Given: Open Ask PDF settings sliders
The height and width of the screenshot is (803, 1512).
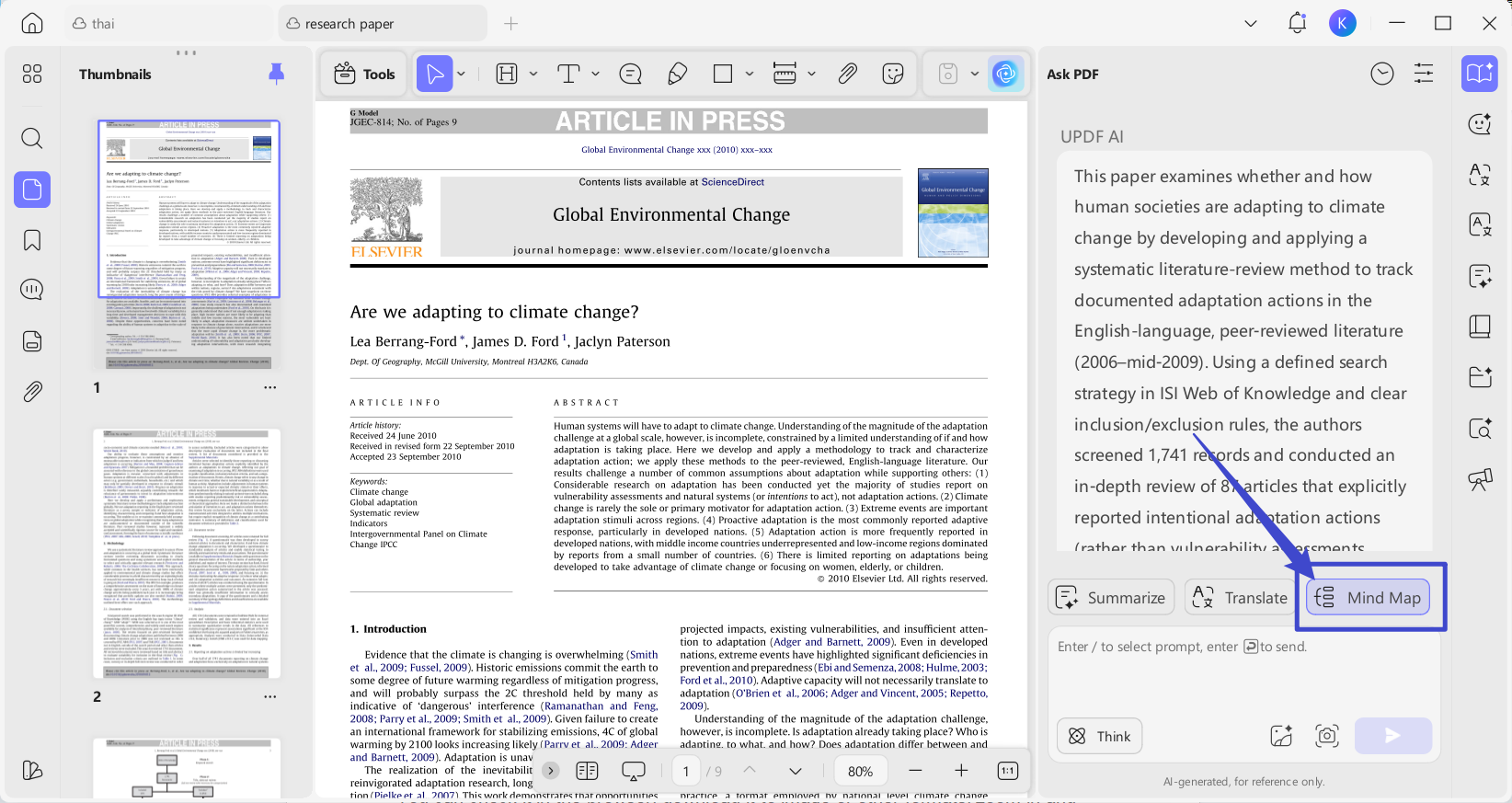Looking at the screenshot, I should [1424, 74].
